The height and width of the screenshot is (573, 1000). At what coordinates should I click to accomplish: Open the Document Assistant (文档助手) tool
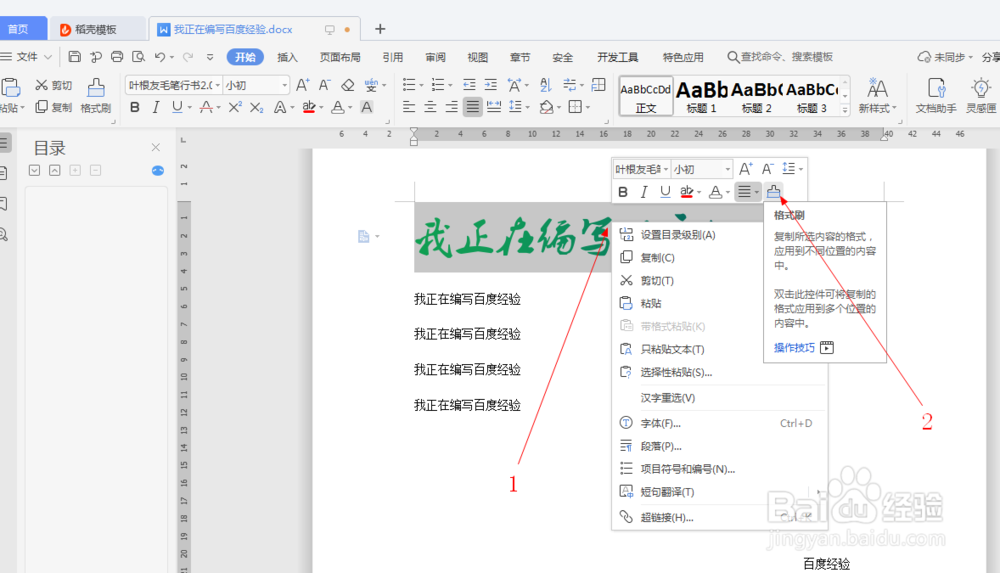(936, 96)
